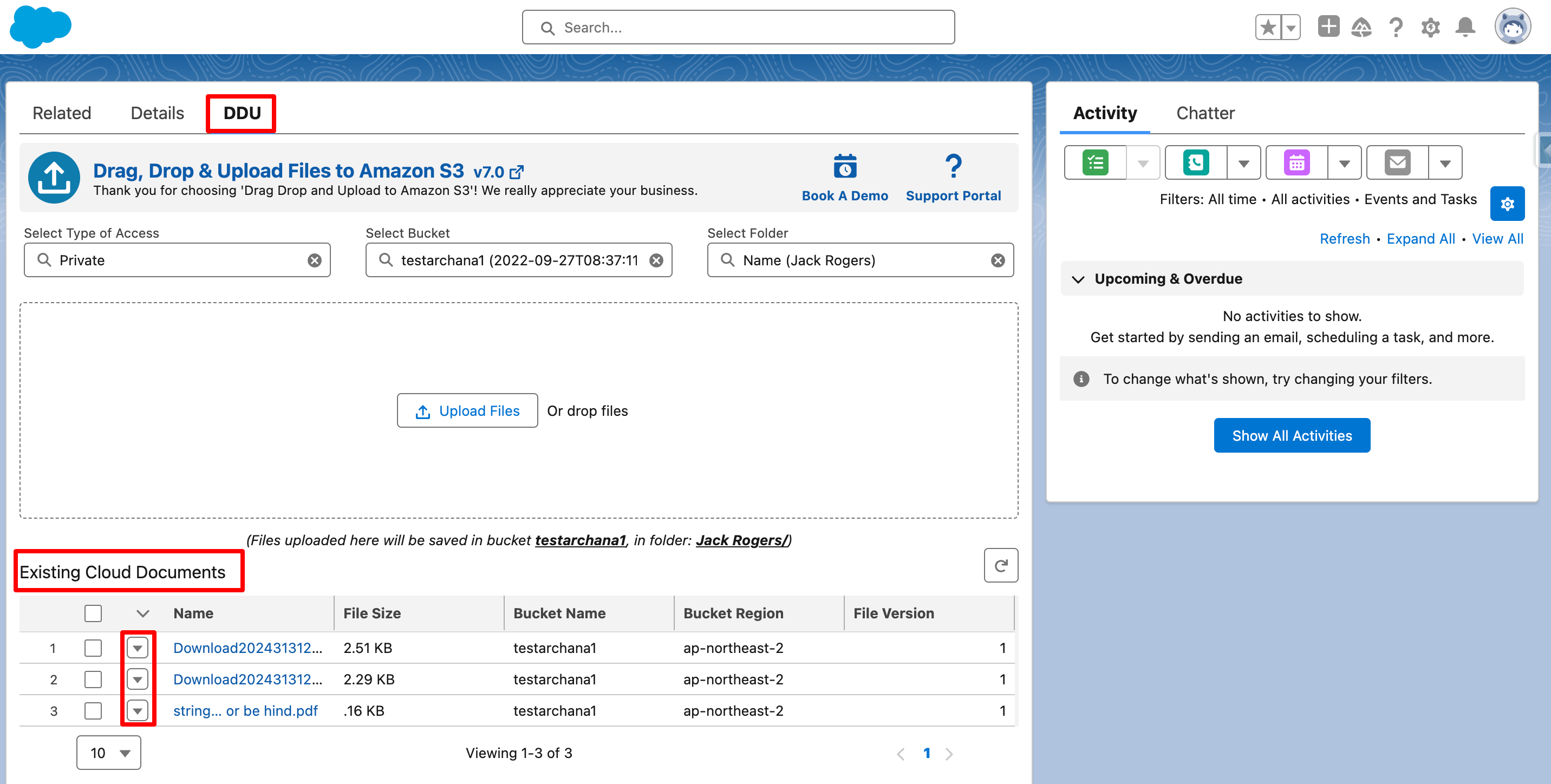Click the New Task icon in Activity
The image size is (1551, 784).
point(1094,162)
